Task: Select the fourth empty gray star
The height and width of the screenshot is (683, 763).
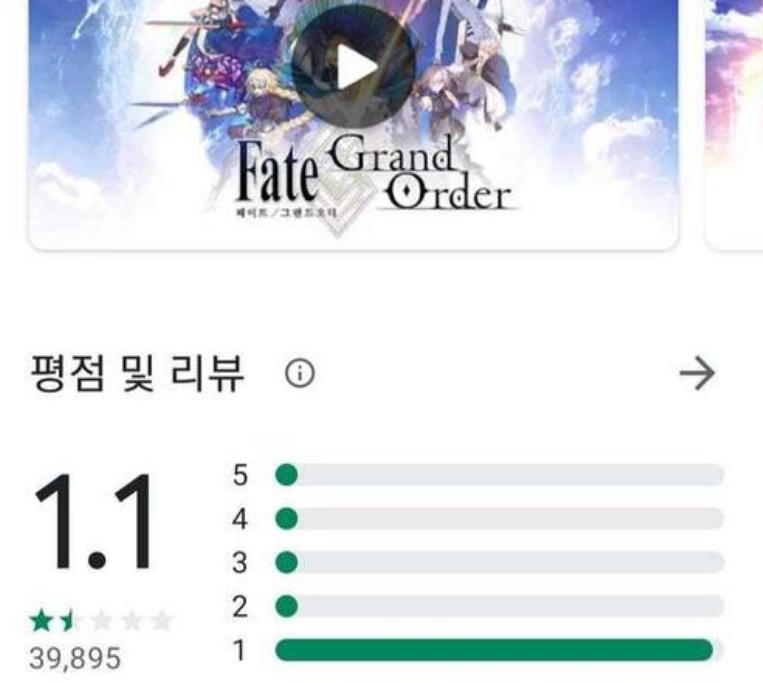Action: 131,621
